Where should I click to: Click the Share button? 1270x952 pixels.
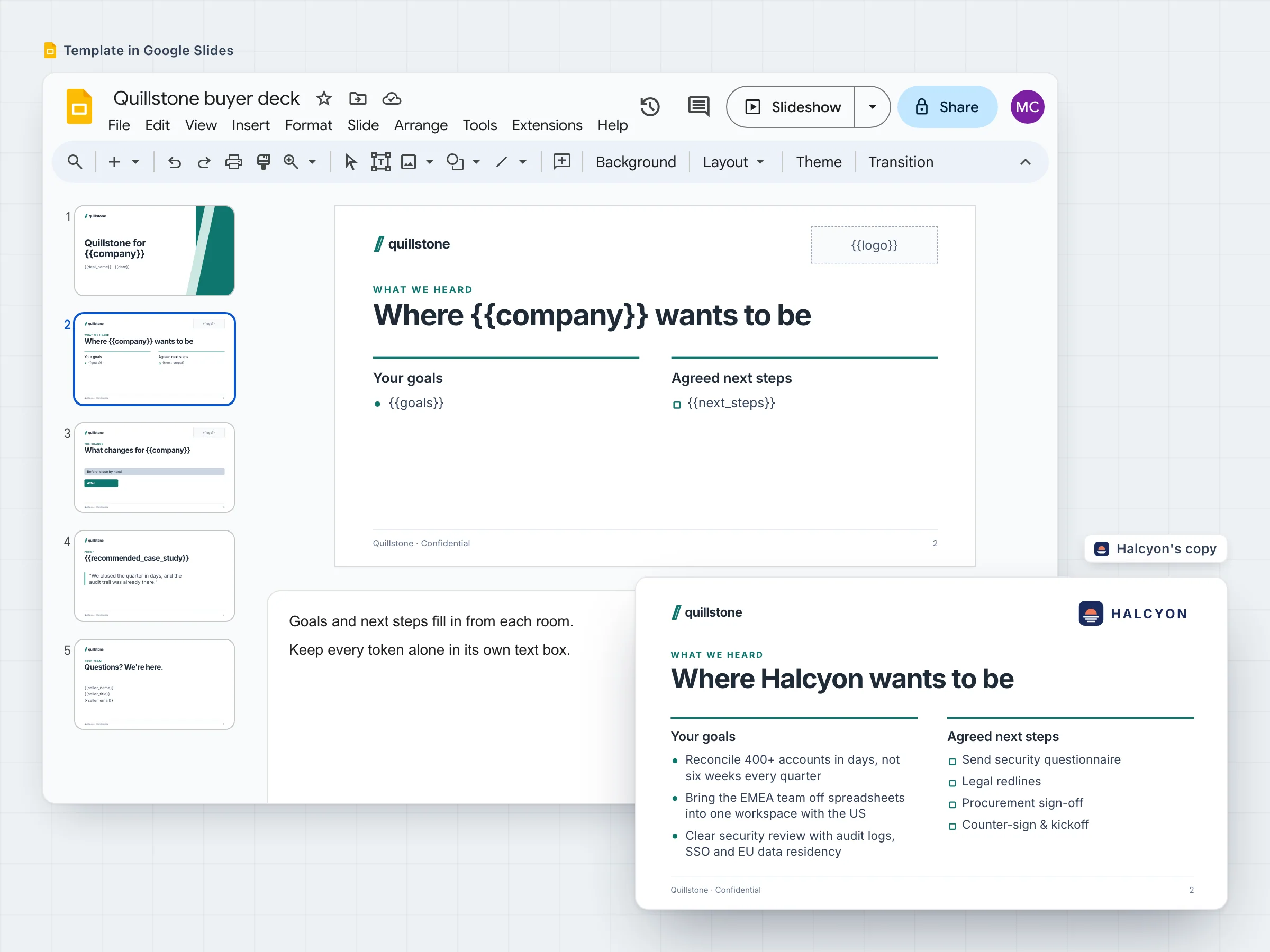point(947,107)
